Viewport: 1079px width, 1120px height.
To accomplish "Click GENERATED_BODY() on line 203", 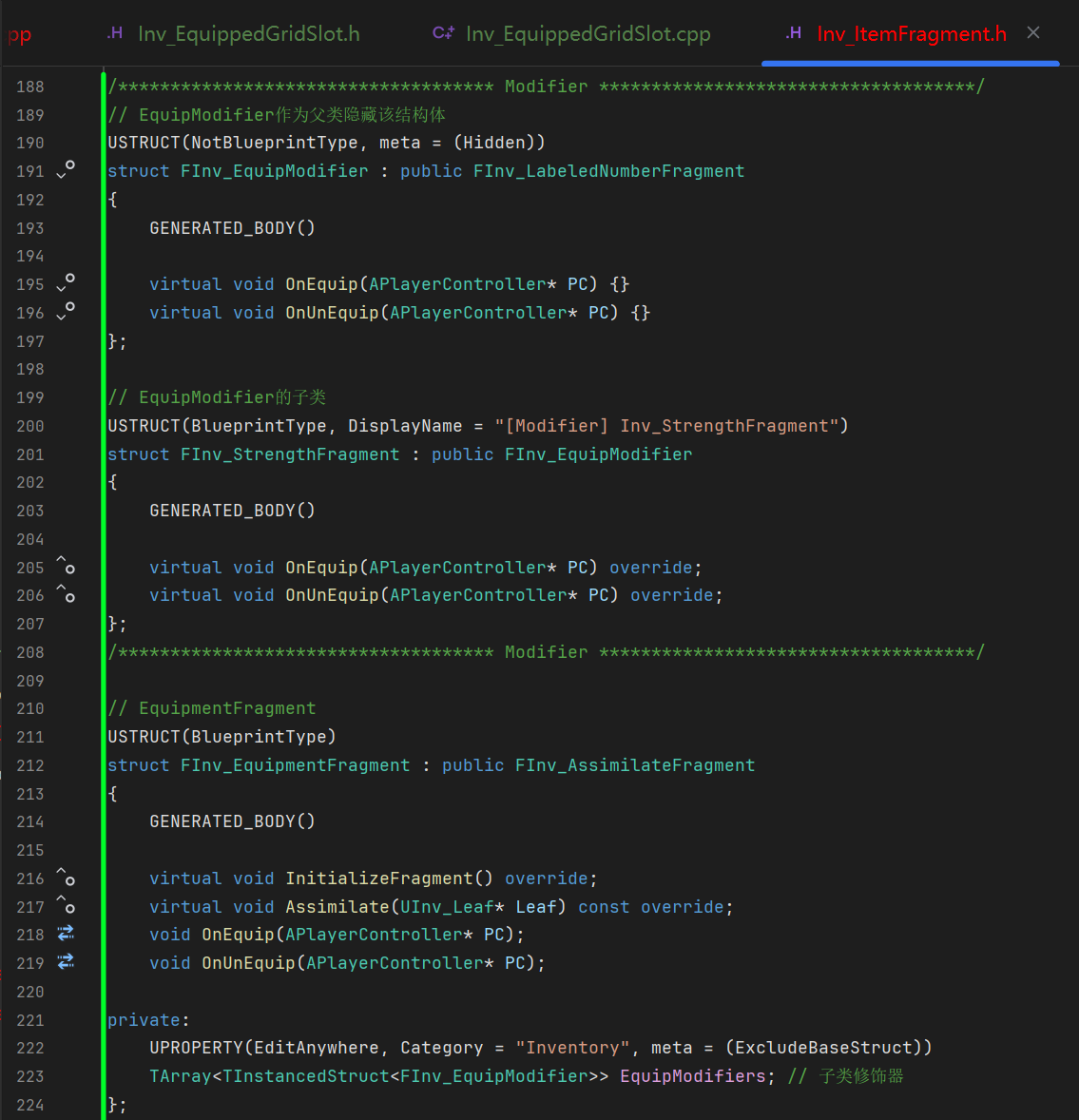I will pyautogui.click(x=232, y=510).
